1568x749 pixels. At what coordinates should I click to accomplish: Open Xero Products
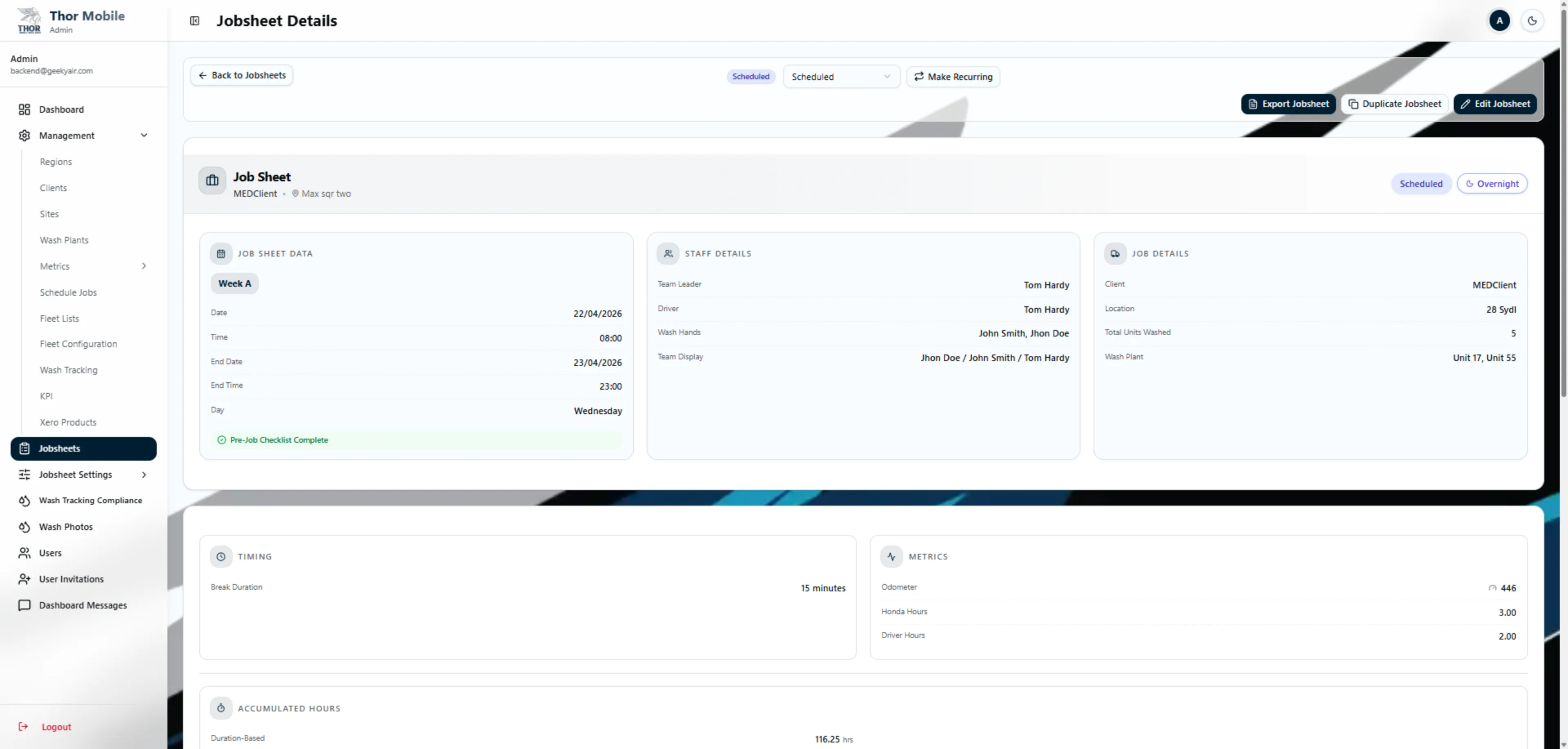pyautogui.click(x=68, y=423)
